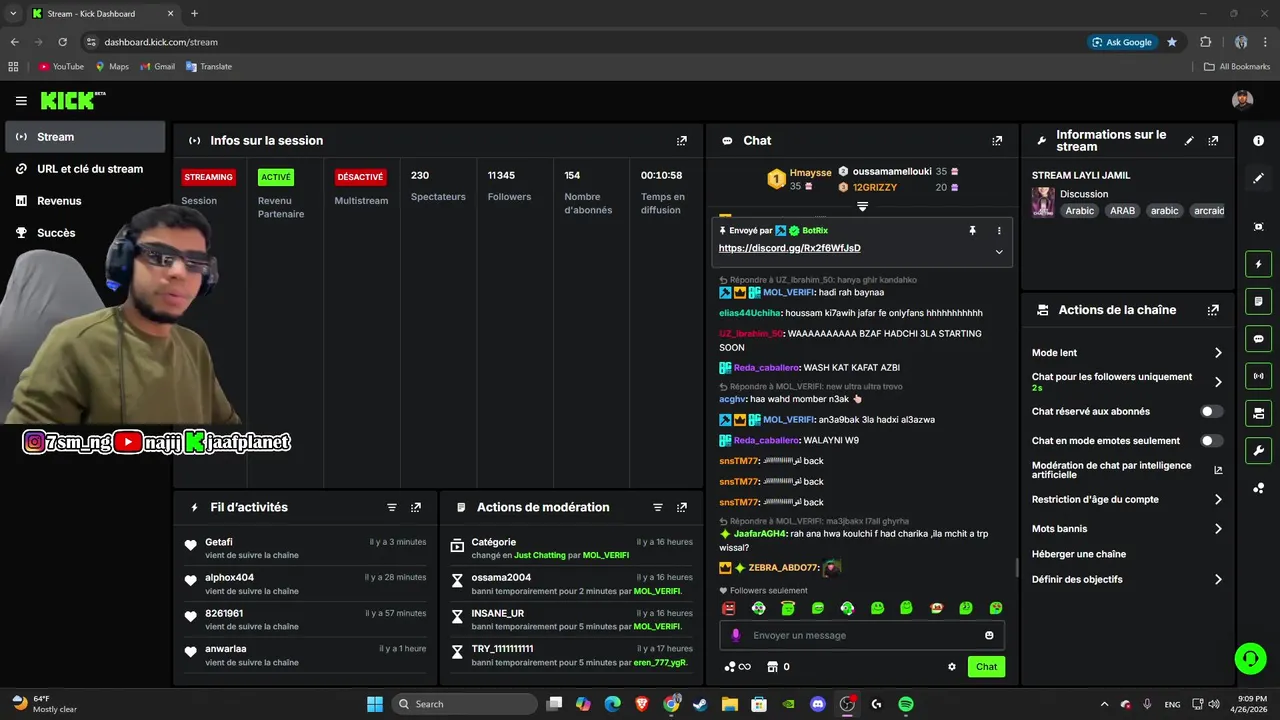1280x720 pixels.
Task: Open the filter icon in Fil d'activités
Action: click(392, 508)
